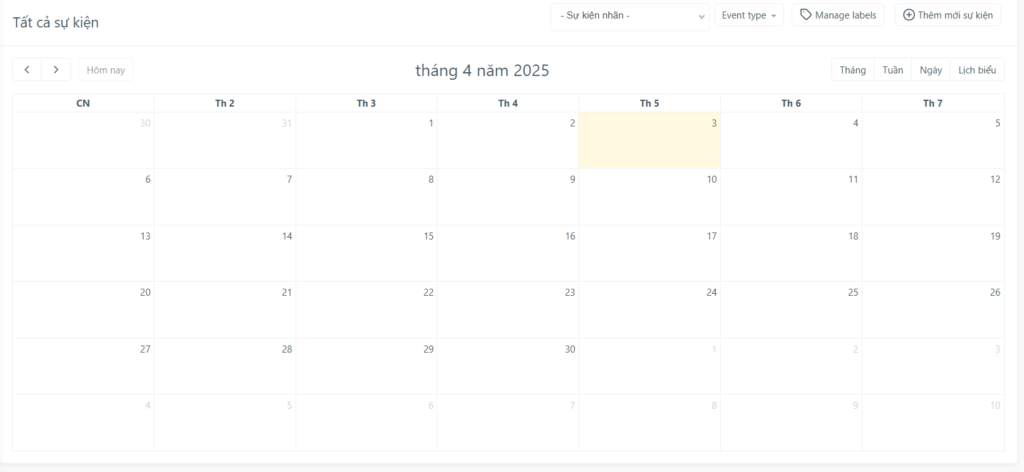This screenshot has width=1024, height=472.
Task: Select the highlighted April 3 cell
Action: (x=649, y=140)
